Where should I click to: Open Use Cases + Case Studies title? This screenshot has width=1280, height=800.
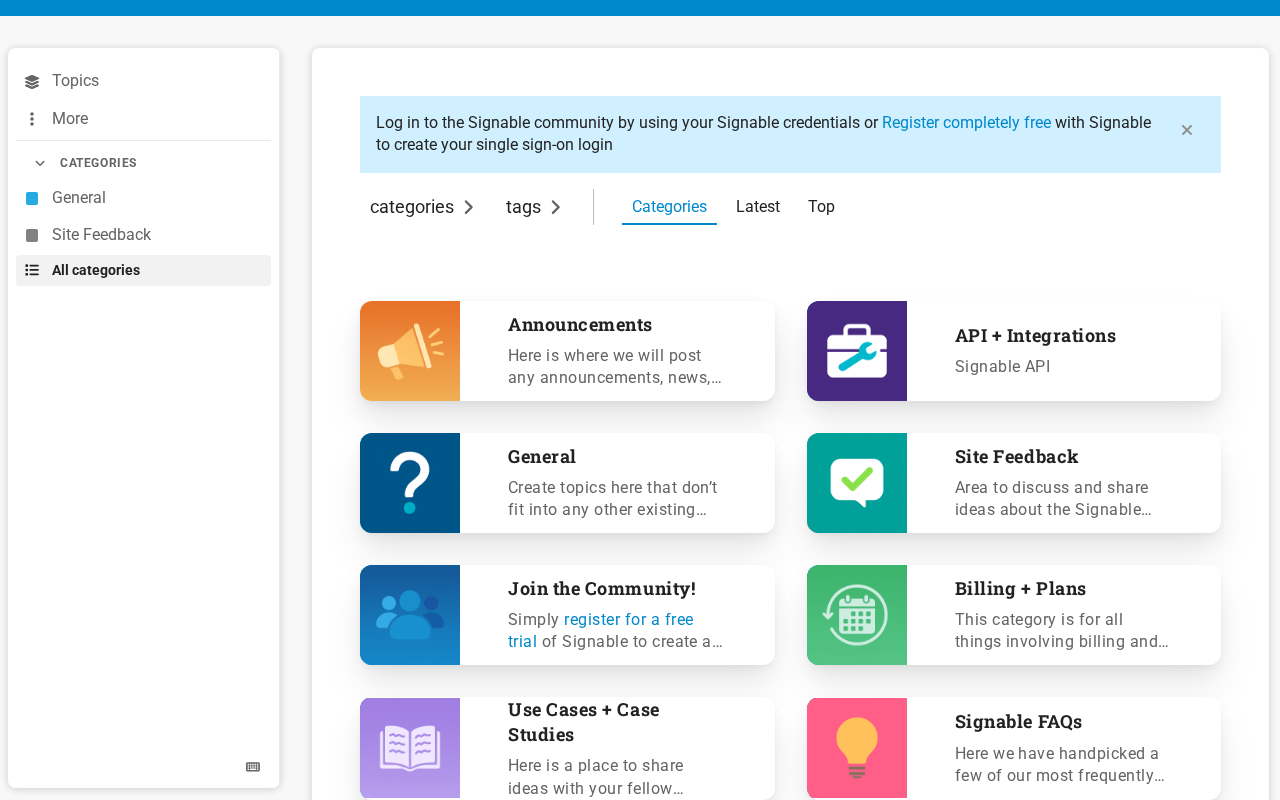click(584, 722)
